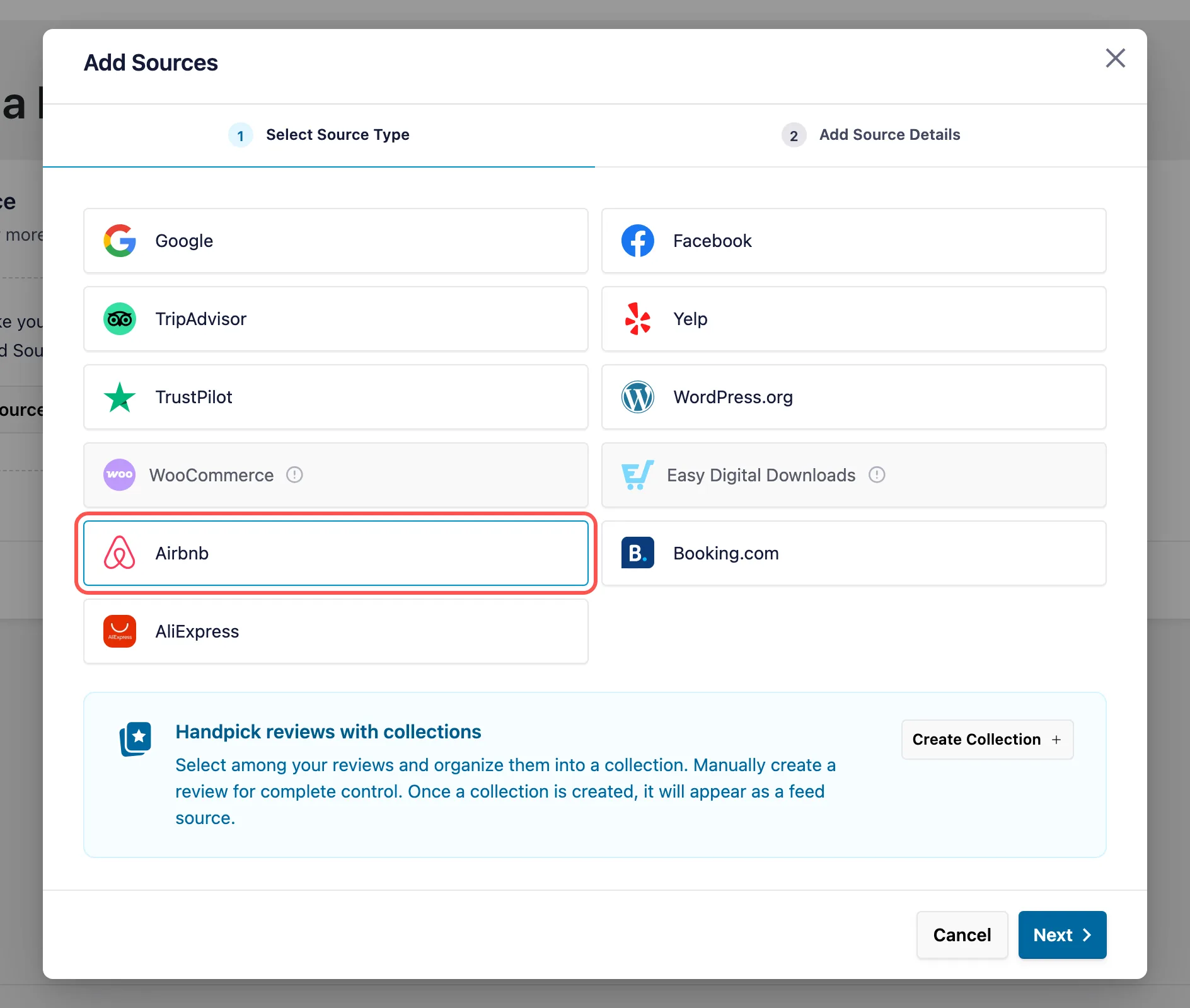Click the plus icon in Create Collection
This screenshot has width=1190, height=1008.
click(x=1056, y=740)
